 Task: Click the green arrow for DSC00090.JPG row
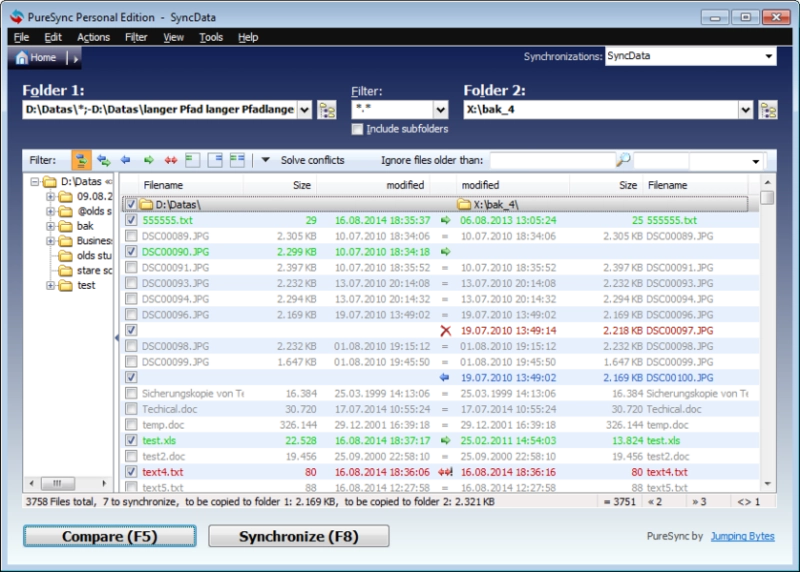tap(445, 252)
